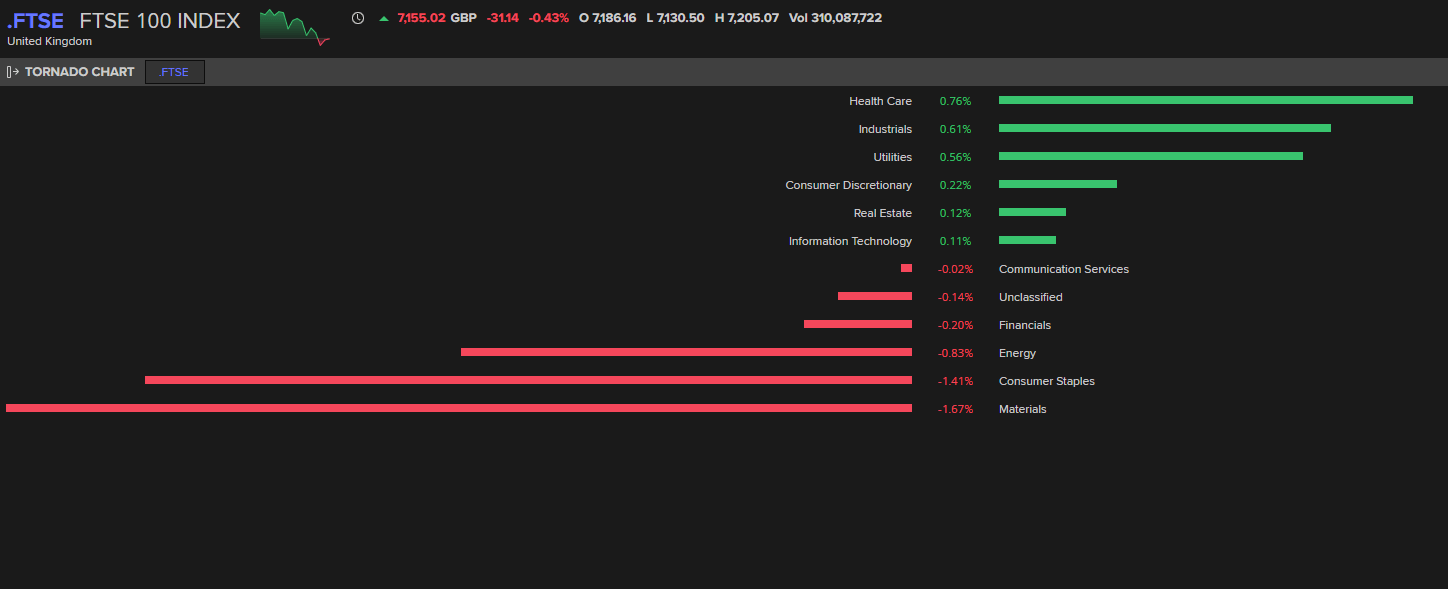Select the Materials sector label
Screen dimensions: 1448x589
coord(1023,409)
